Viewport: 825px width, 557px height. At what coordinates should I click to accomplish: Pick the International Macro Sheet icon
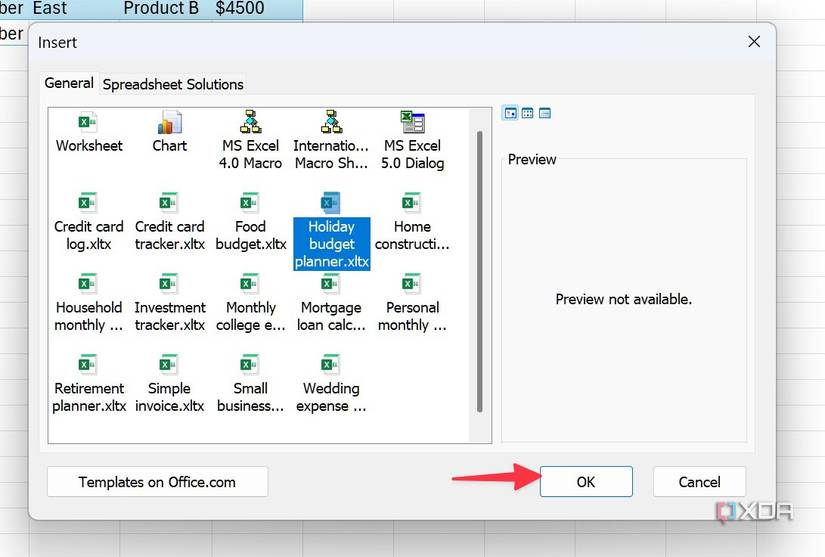(x=331, y=121)
